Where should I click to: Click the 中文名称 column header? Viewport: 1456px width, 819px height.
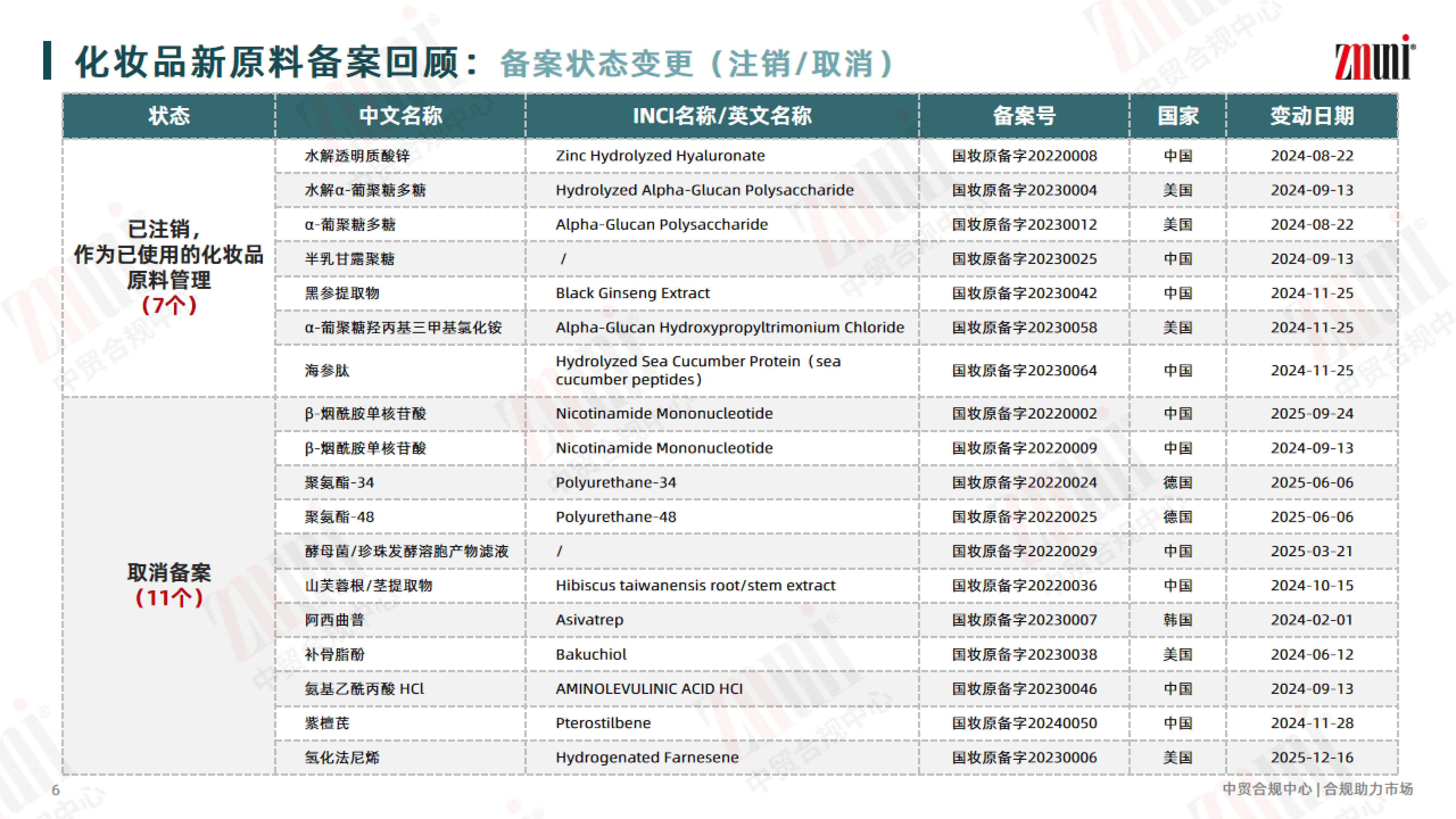[x=400, y=116]
